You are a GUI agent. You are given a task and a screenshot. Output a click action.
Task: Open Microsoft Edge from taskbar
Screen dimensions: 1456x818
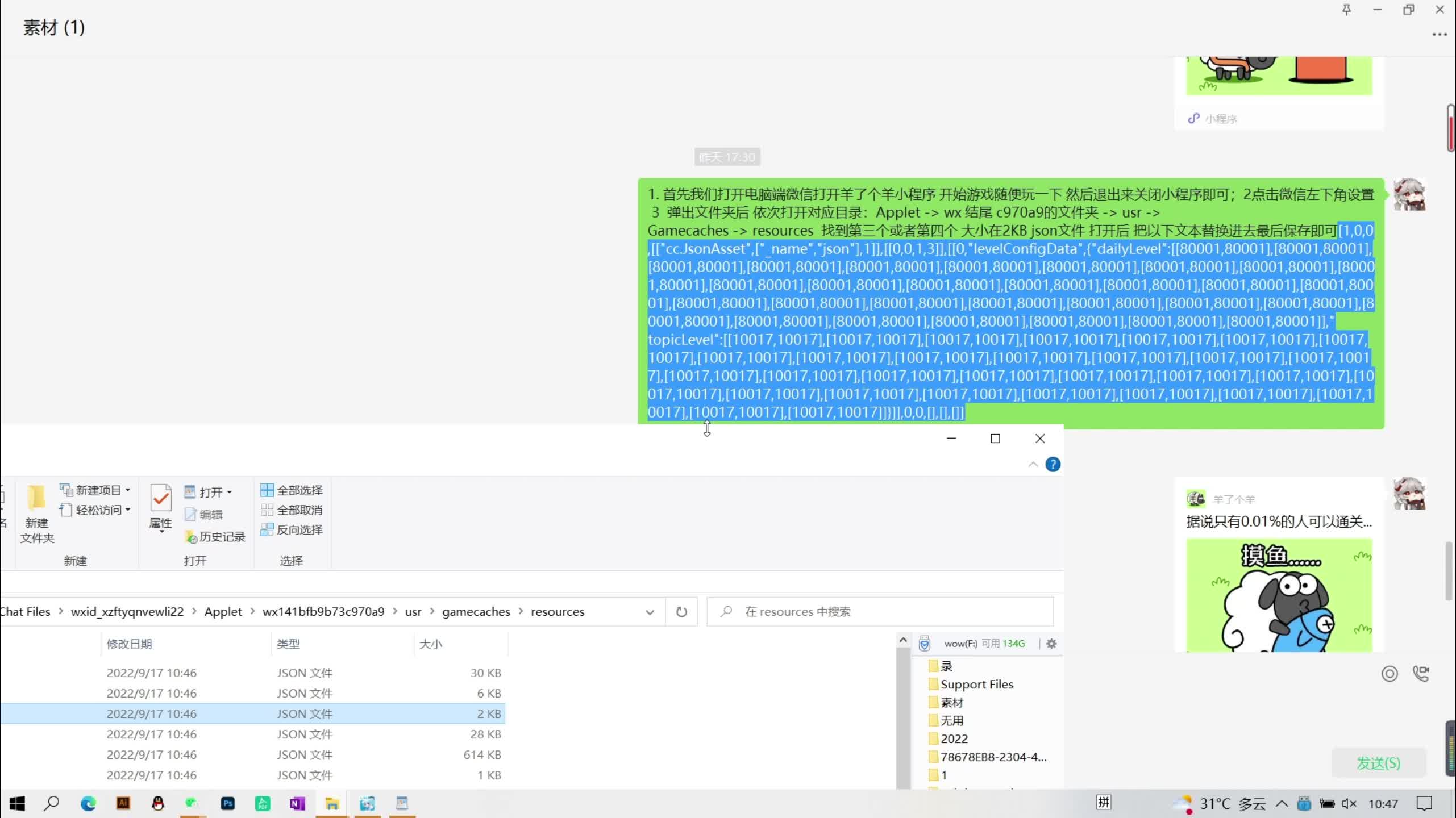tap(88, 803)
